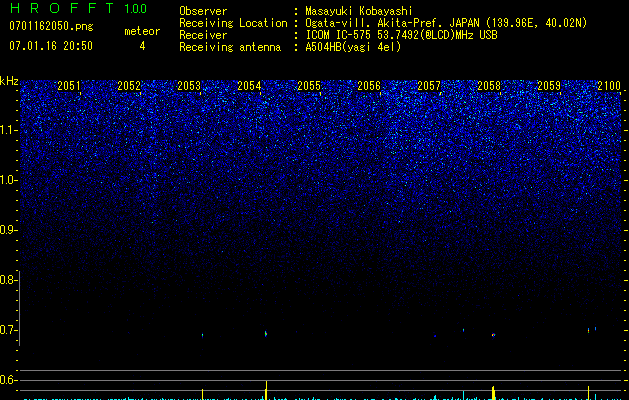
Task: Click the antenna A504HB(yagi 4el) text
Action: pos(353,47)
